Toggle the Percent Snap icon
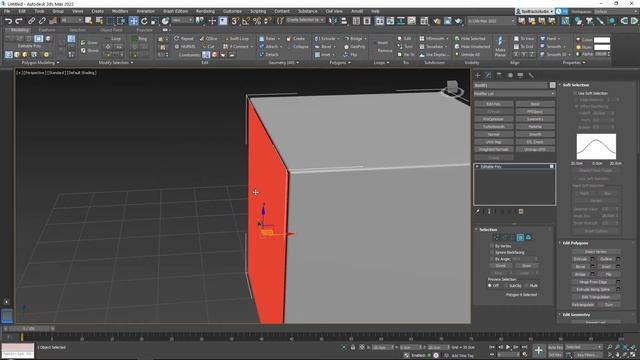The height and width of the screenshot is (360, 640). point(257,21)
